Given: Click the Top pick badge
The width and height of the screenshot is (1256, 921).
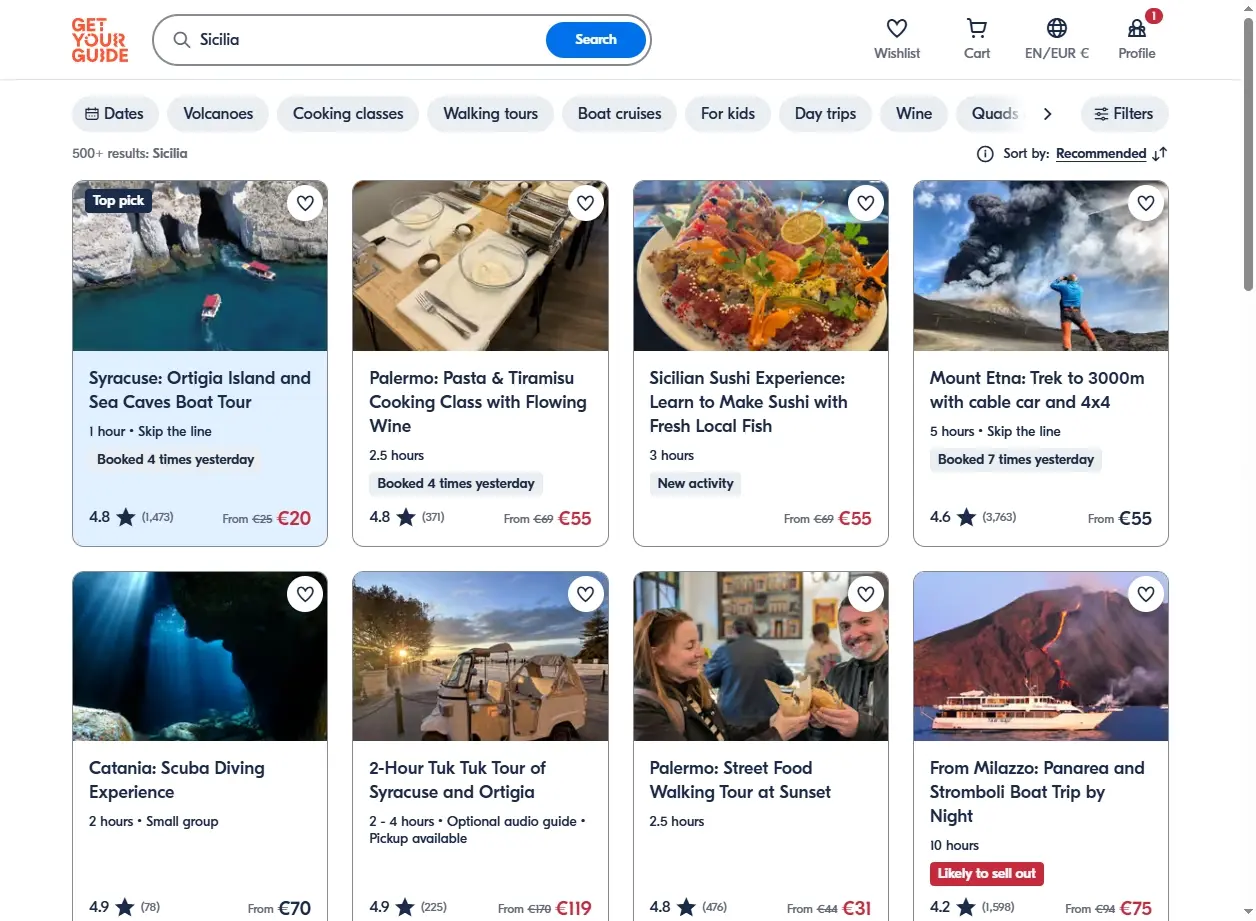Looking at the screenshot, I should 119,201.
